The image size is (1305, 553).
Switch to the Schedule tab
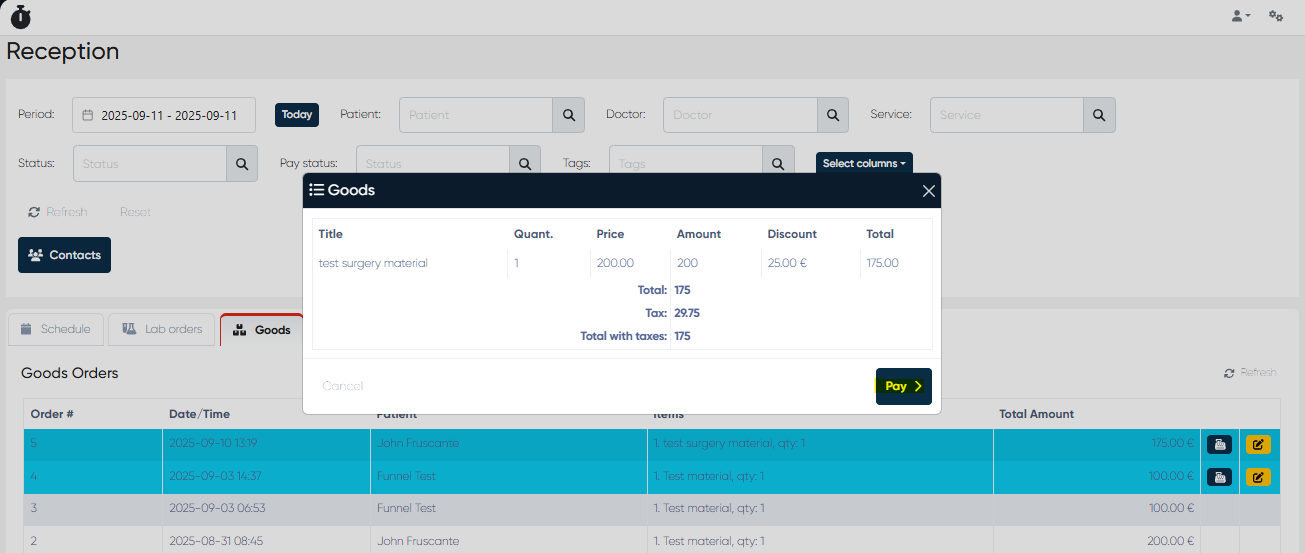(x=56, y=329)
